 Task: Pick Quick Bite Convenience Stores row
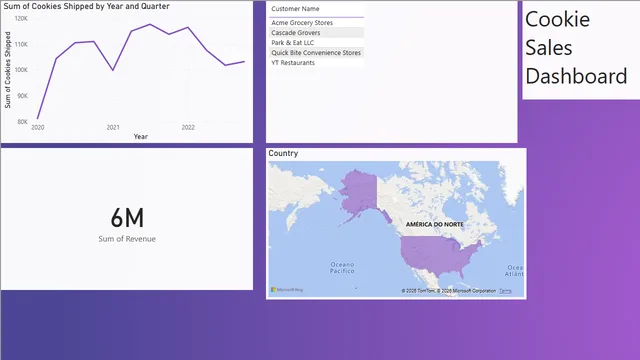[316, 53]
